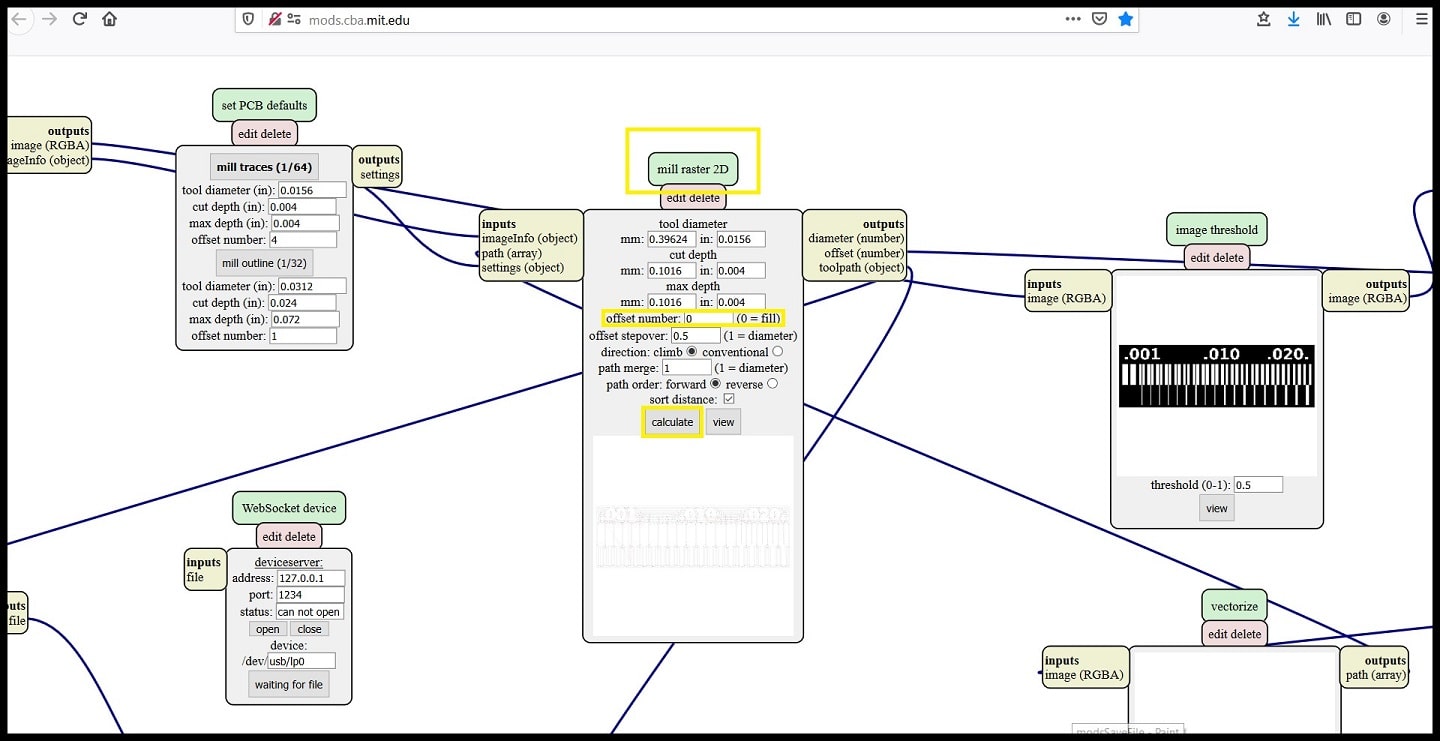The image size is (1440, 741).
Task: Click the image threshold module title
Action: coord(1217,230)
